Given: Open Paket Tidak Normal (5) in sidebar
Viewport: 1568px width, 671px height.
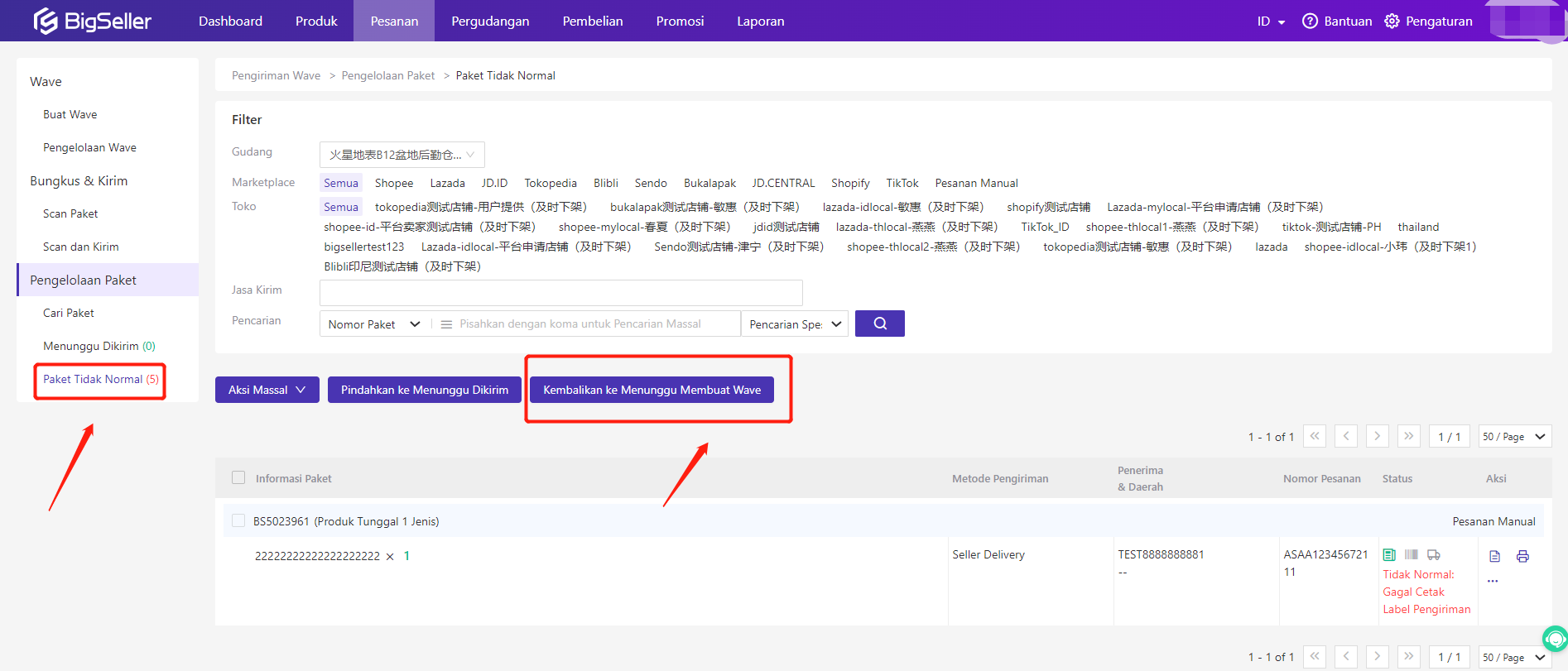Looking at the screenshot, I should click(x=101, y=379).
